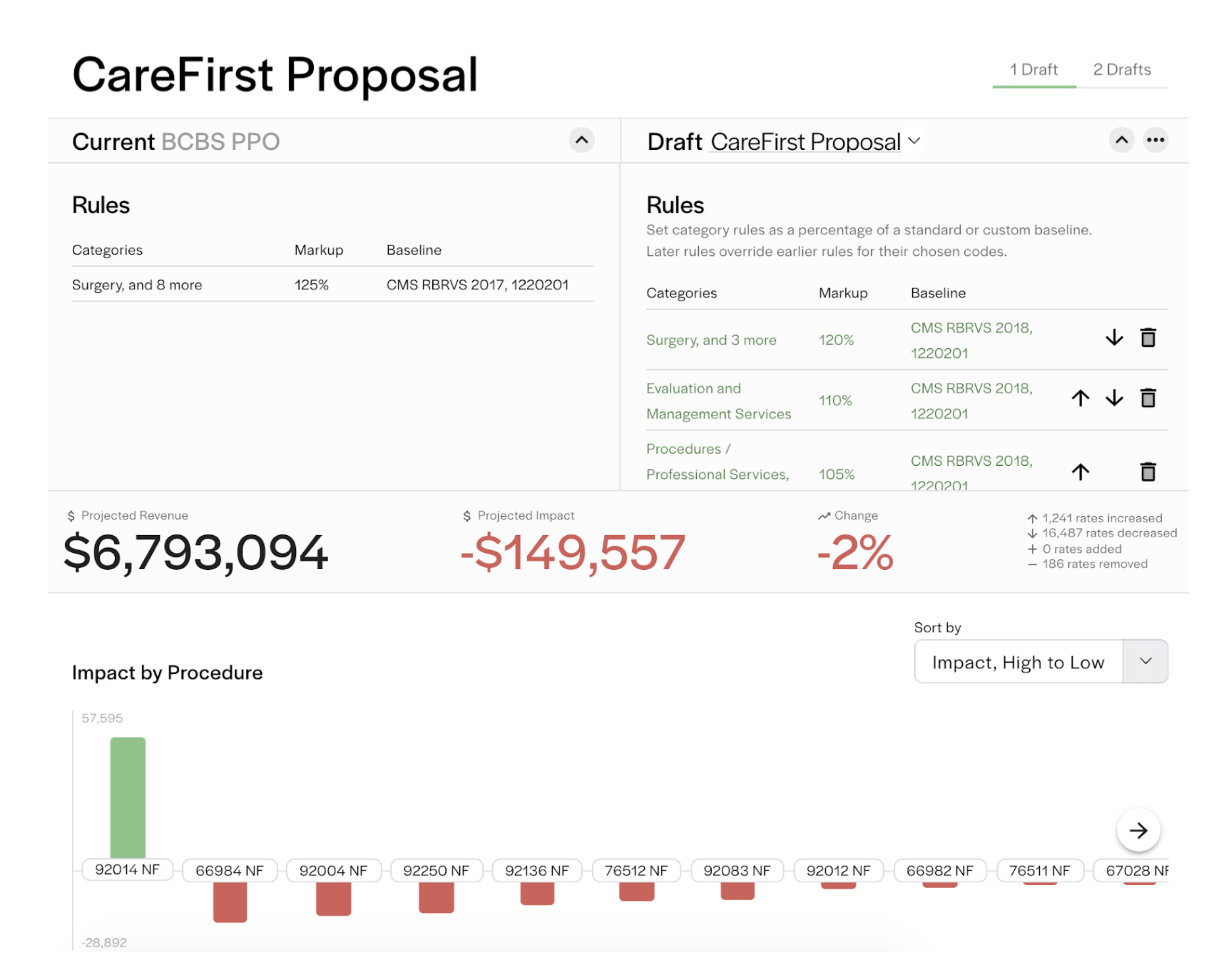Delete the Evaluation and Management Services rule

pos(1149,398)
